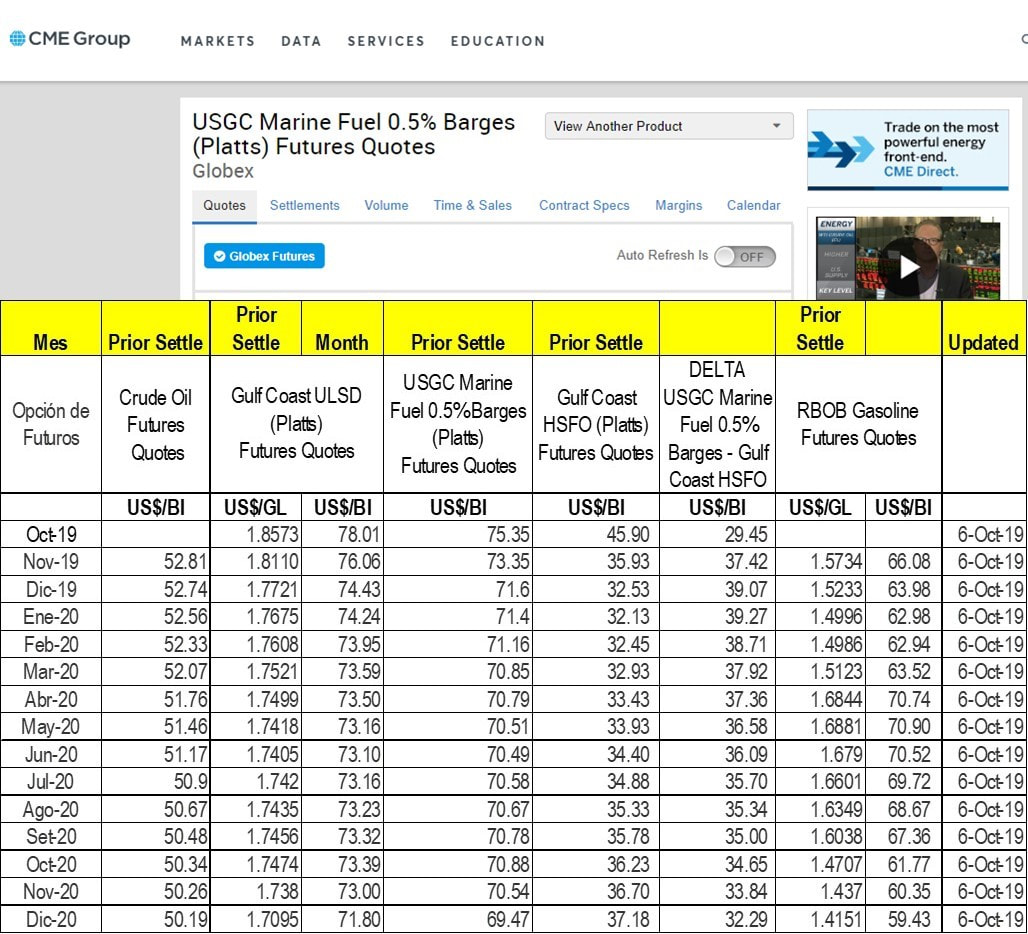Open the SERVICES menu
The width and height of the screenshot is (1028, 934).
tap(386, 41)
